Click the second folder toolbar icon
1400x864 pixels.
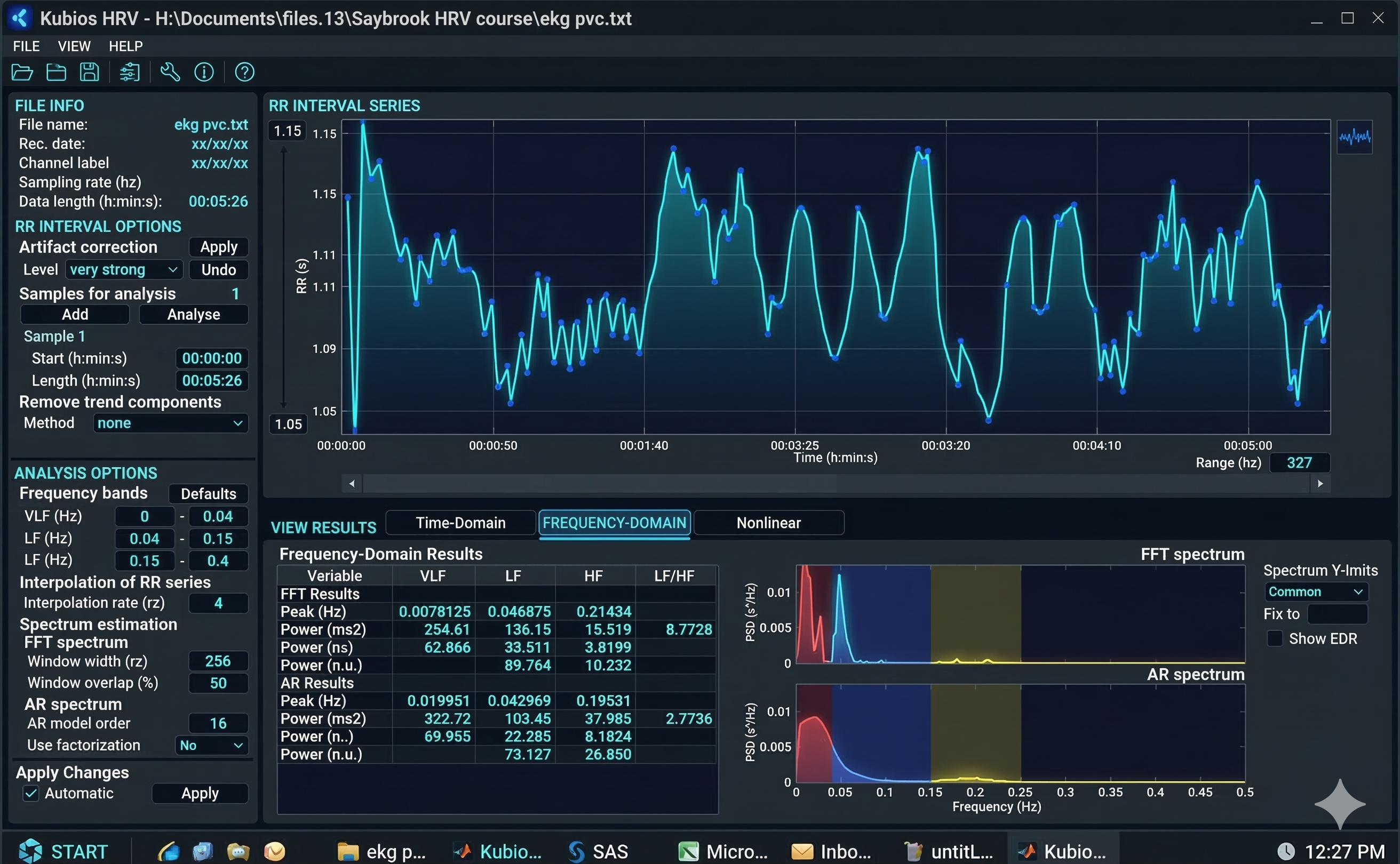point(56,72)
